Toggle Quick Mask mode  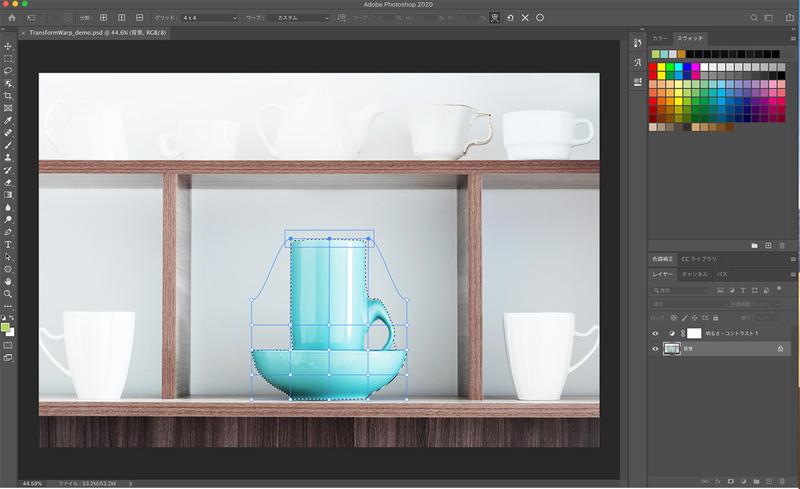pos(8,346)
